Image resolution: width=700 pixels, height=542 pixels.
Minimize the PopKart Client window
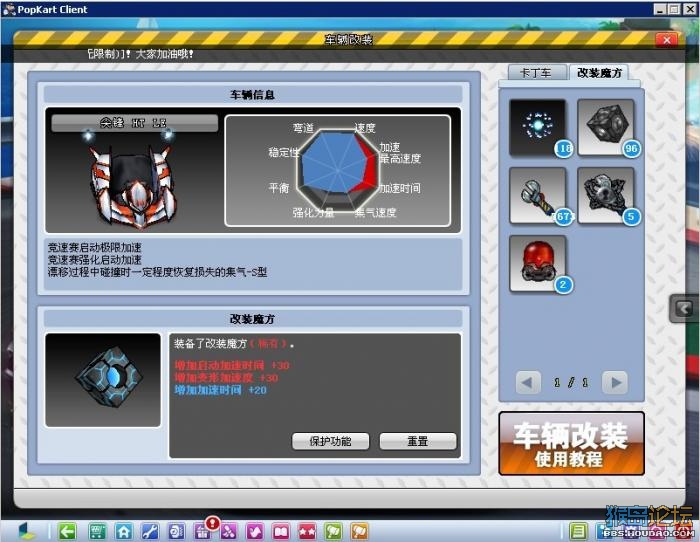tap(660, 9)
